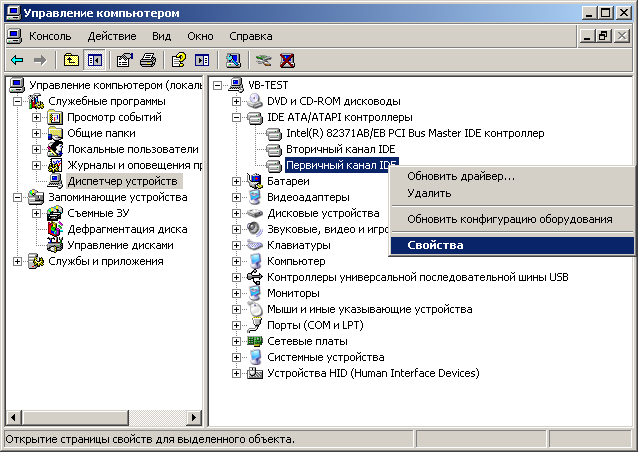638x452 pixels.
Task: Open Properties via the toolbar icon
Action: click(x=125, y=60)
